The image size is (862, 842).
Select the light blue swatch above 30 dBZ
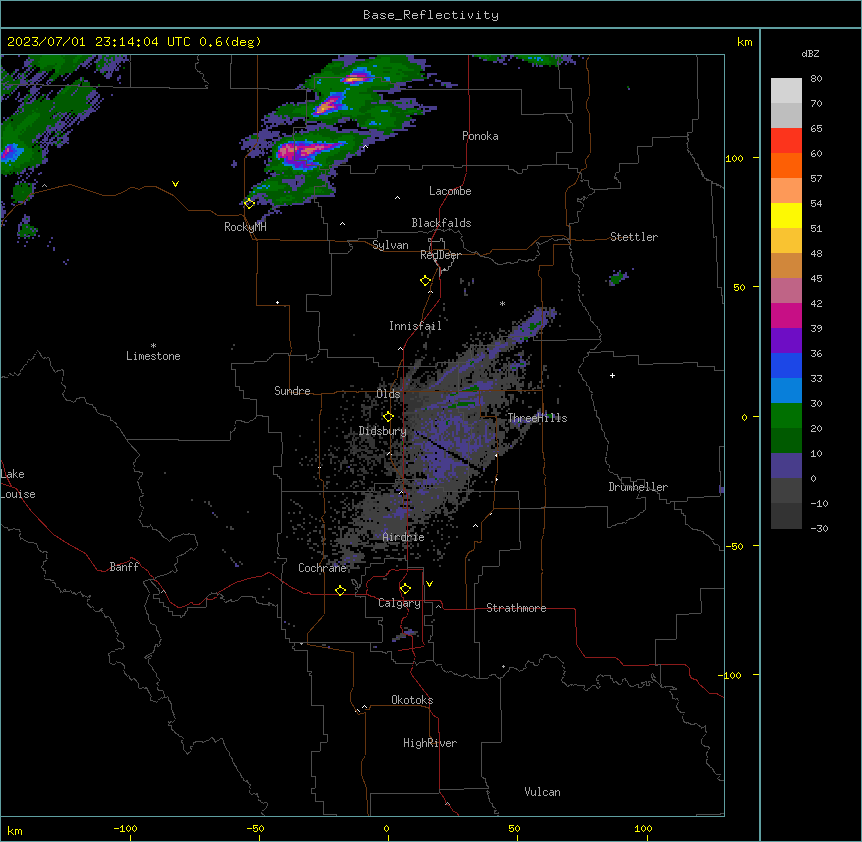click(x=786, y=390)
